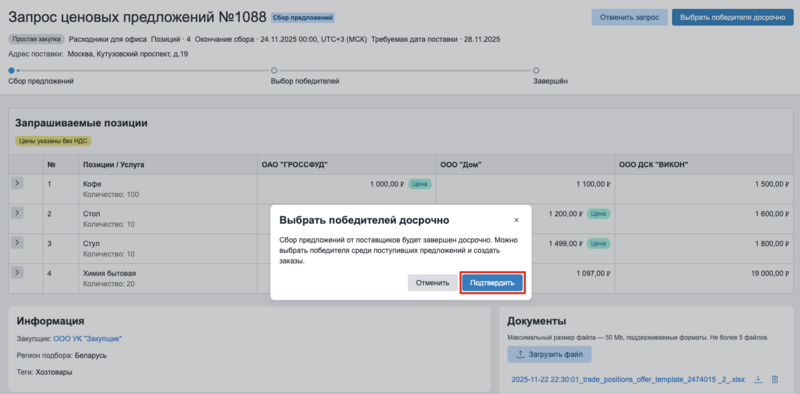Image resolution: width=800 pixels, height=394 pixels.
Task: Click the Запрос ценовых предложений №1088 title
Action: tap(137, 17)
